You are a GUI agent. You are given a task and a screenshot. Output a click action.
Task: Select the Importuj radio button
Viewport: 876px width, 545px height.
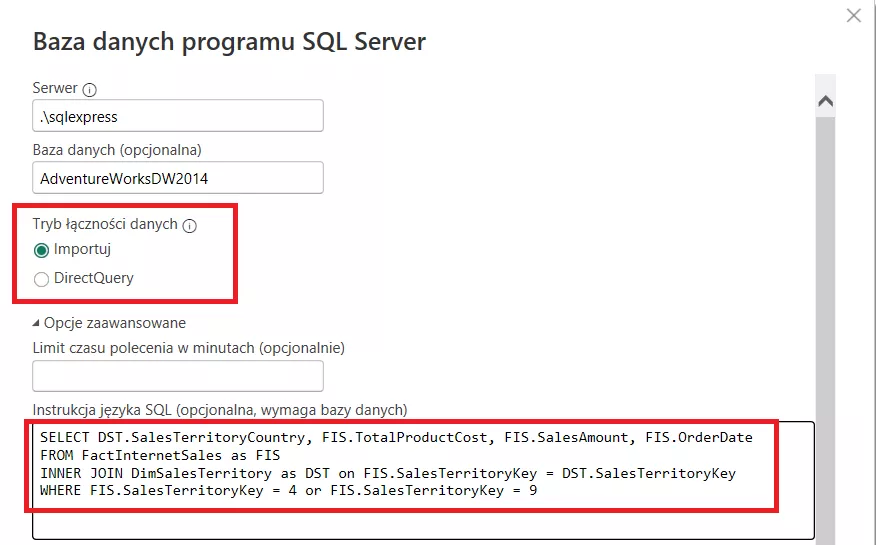[41, 250]
